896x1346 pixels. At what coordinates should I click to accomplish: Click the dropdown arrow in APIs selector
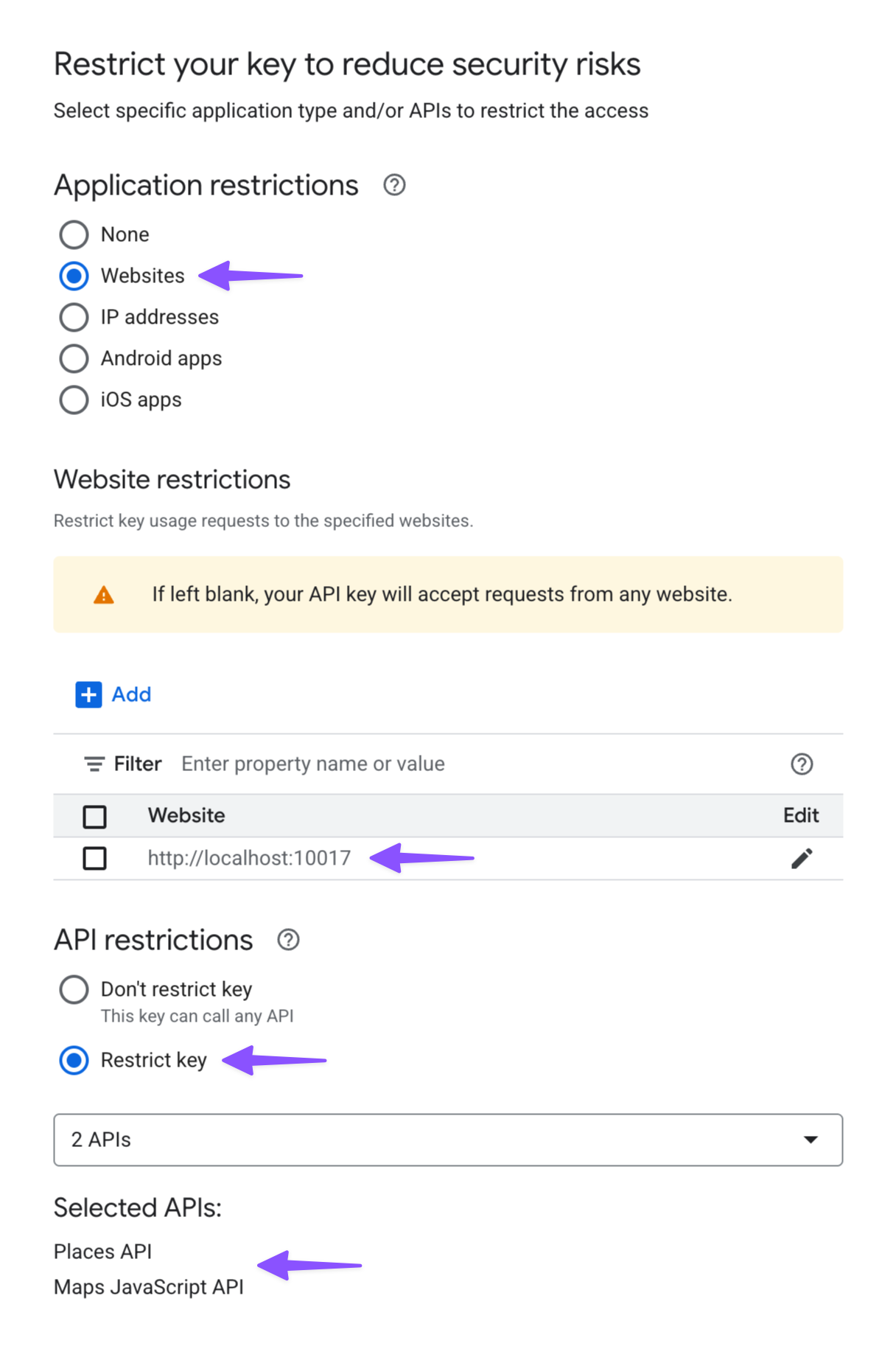point(811,1140)
